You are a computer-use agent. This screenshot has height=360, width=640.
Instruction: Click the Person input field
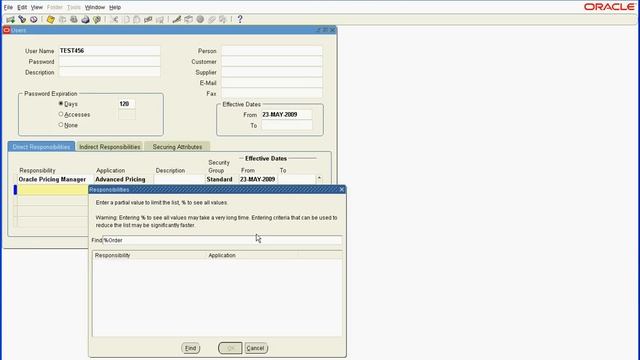point(271,51)
